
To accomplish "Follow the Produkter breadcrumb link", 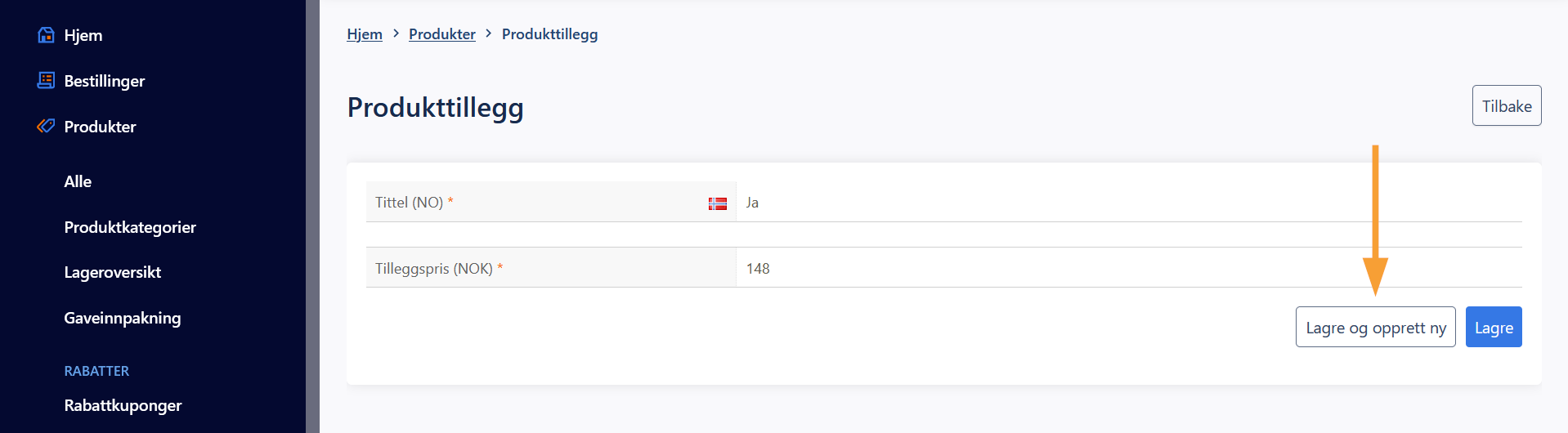I will (442, 34).
